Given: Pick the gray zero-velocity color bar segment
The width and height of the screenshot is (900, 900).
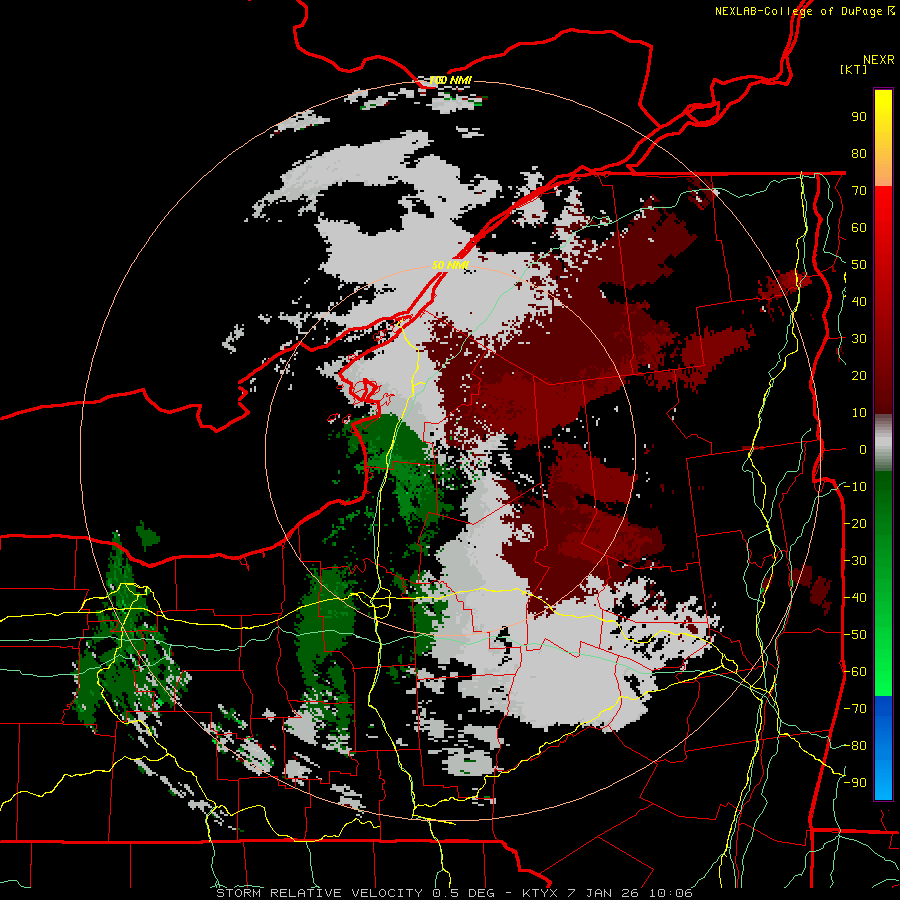Looking at the screenshot, I should [883, 443].
